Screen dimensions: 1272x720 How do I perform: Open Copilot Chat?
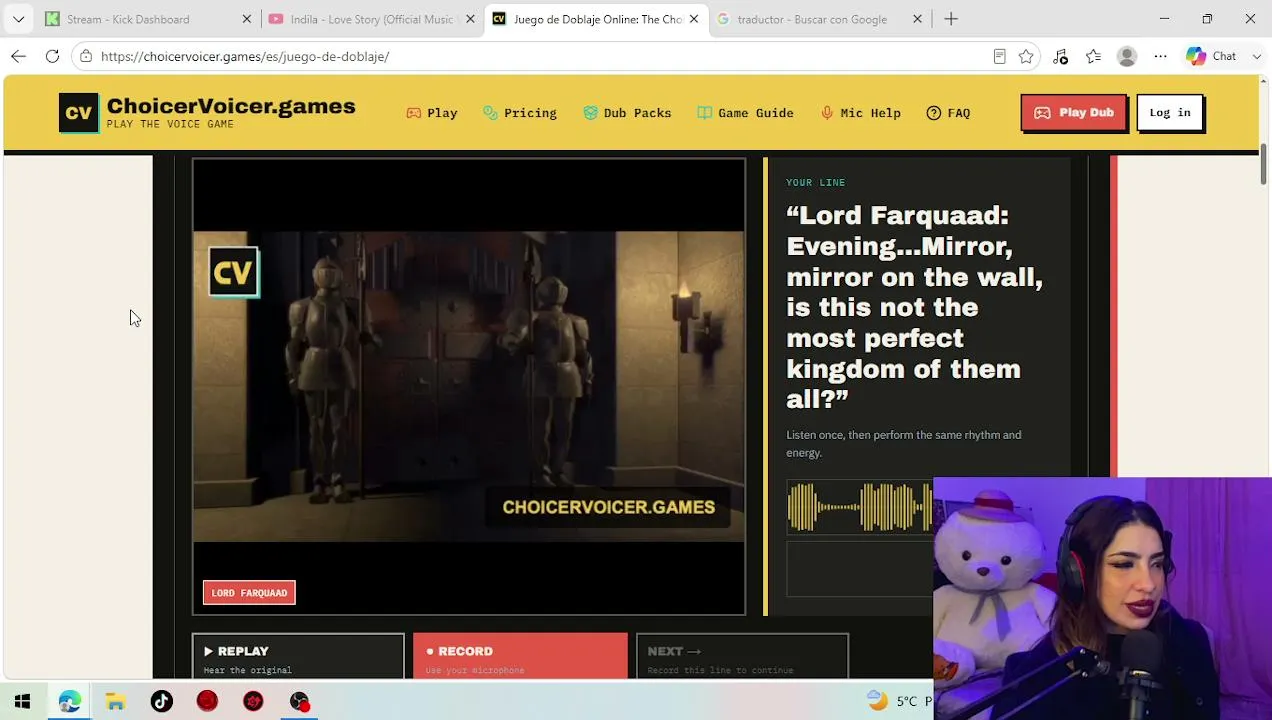coord(1212,56)
